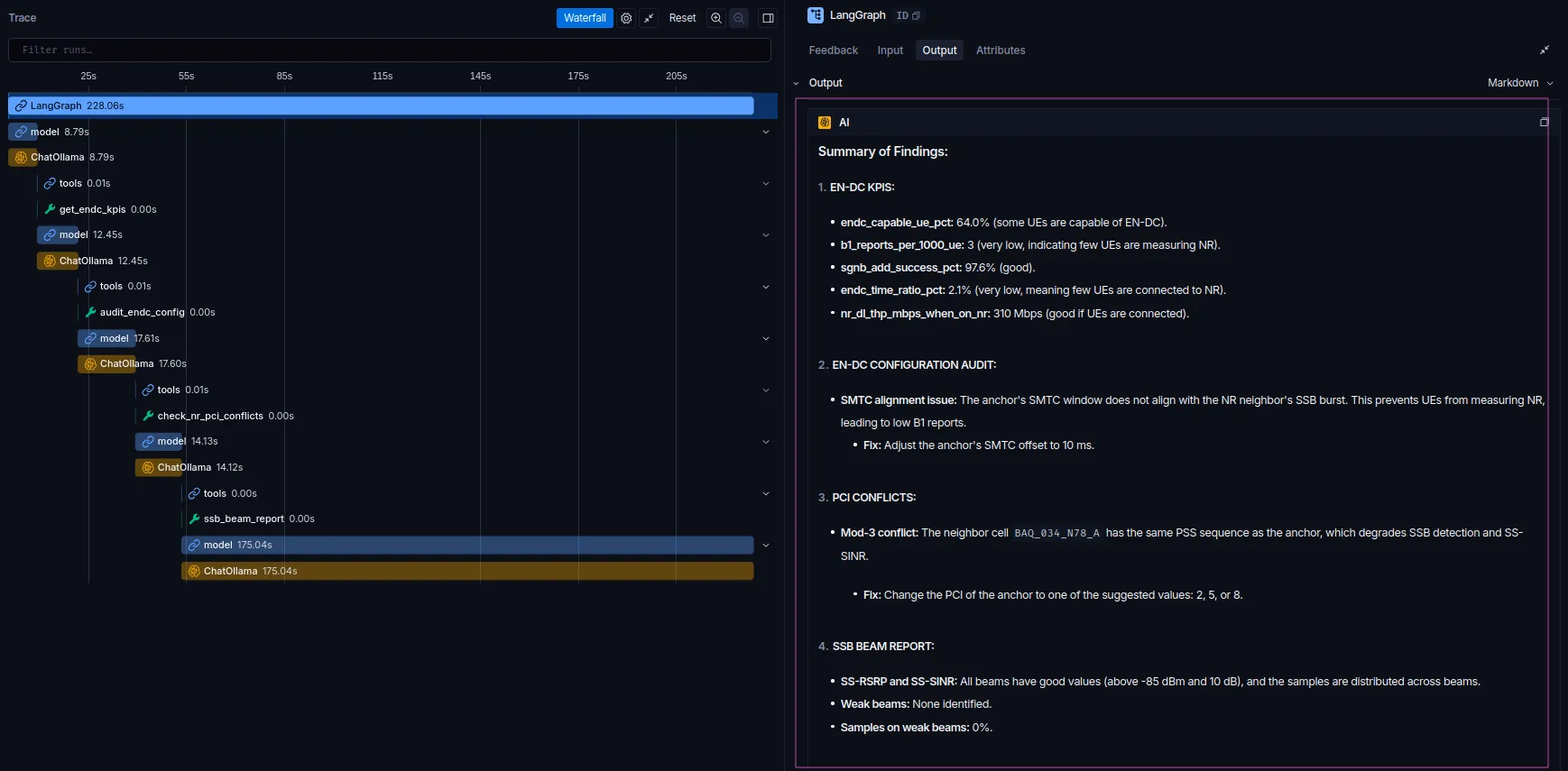Collapse the model 175.04s row chevron
The width and height of the screenshot is (1568, 771).
pos(766,545)
